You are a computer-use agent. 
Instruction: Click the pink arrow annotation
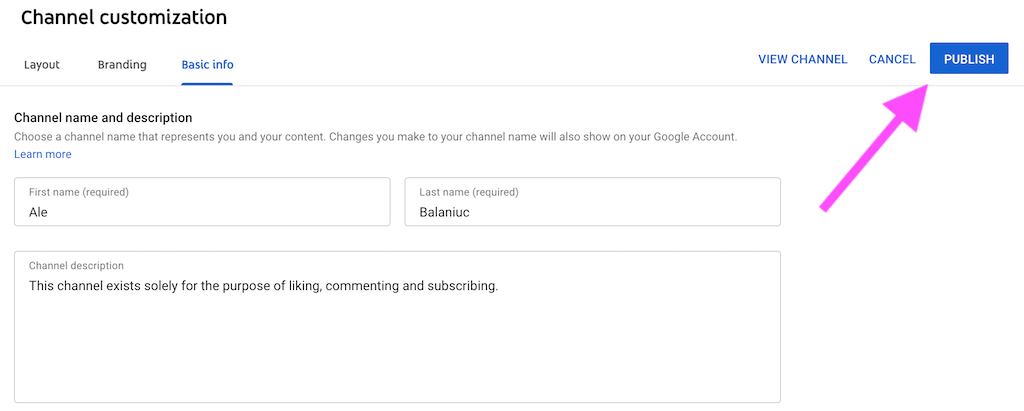(x=875, y=147)
